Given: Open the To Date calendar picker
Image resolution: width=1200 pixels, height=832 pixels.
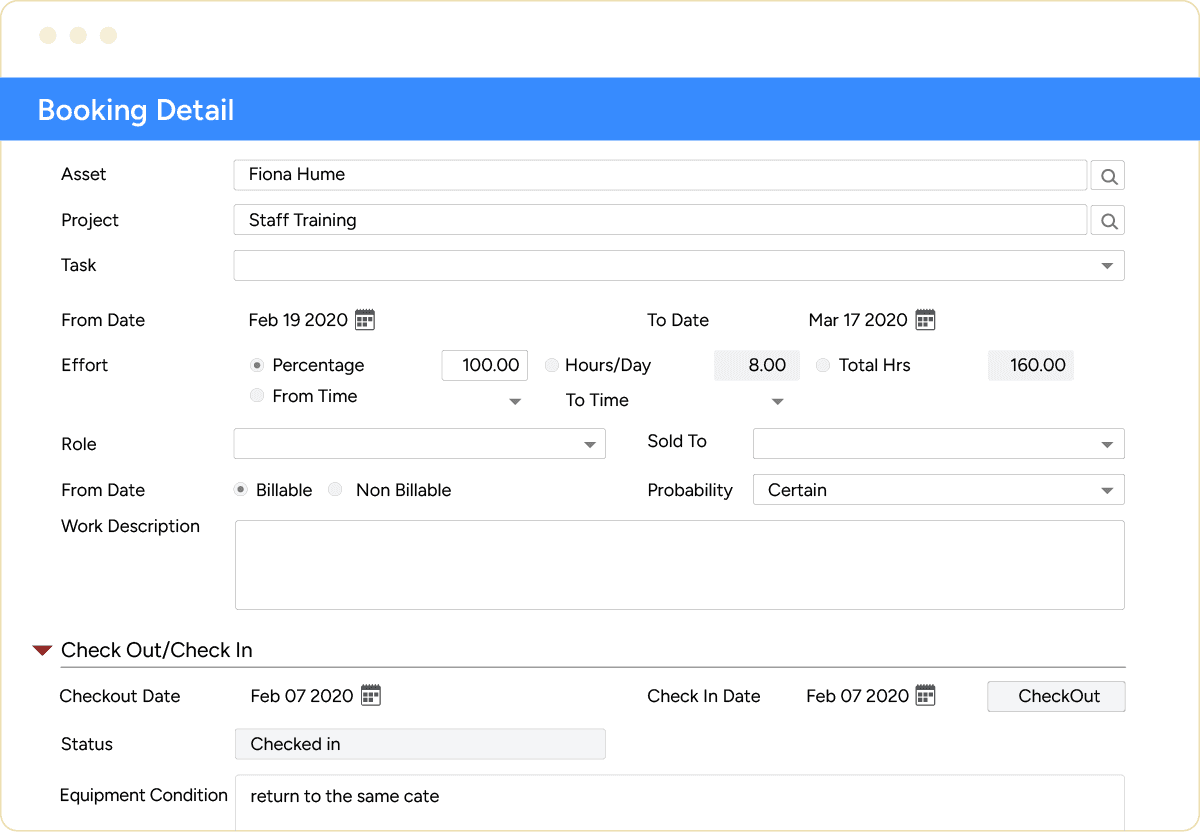Looking at the screenshot, I should pyautogui.click(x=925, y=318).
